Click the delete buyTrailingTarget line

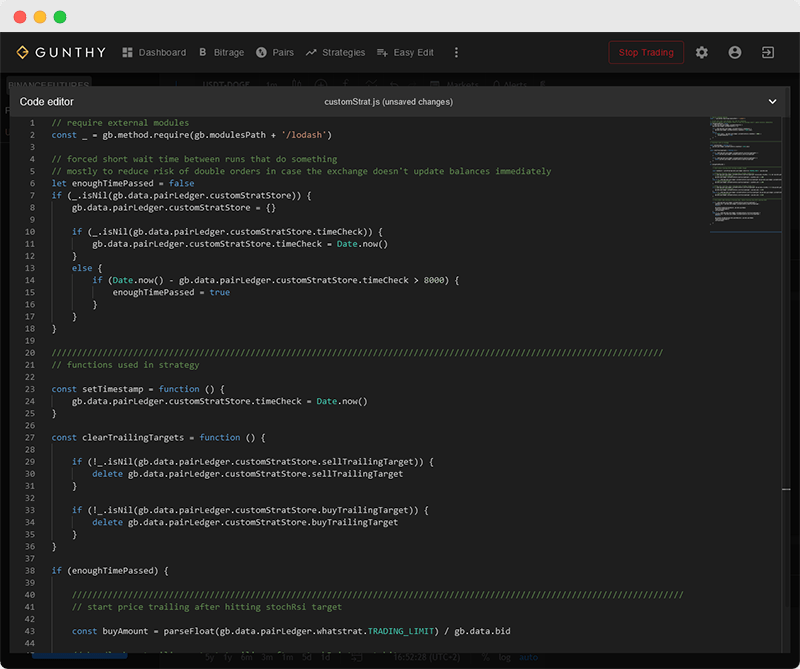click(x=245, y=523)
